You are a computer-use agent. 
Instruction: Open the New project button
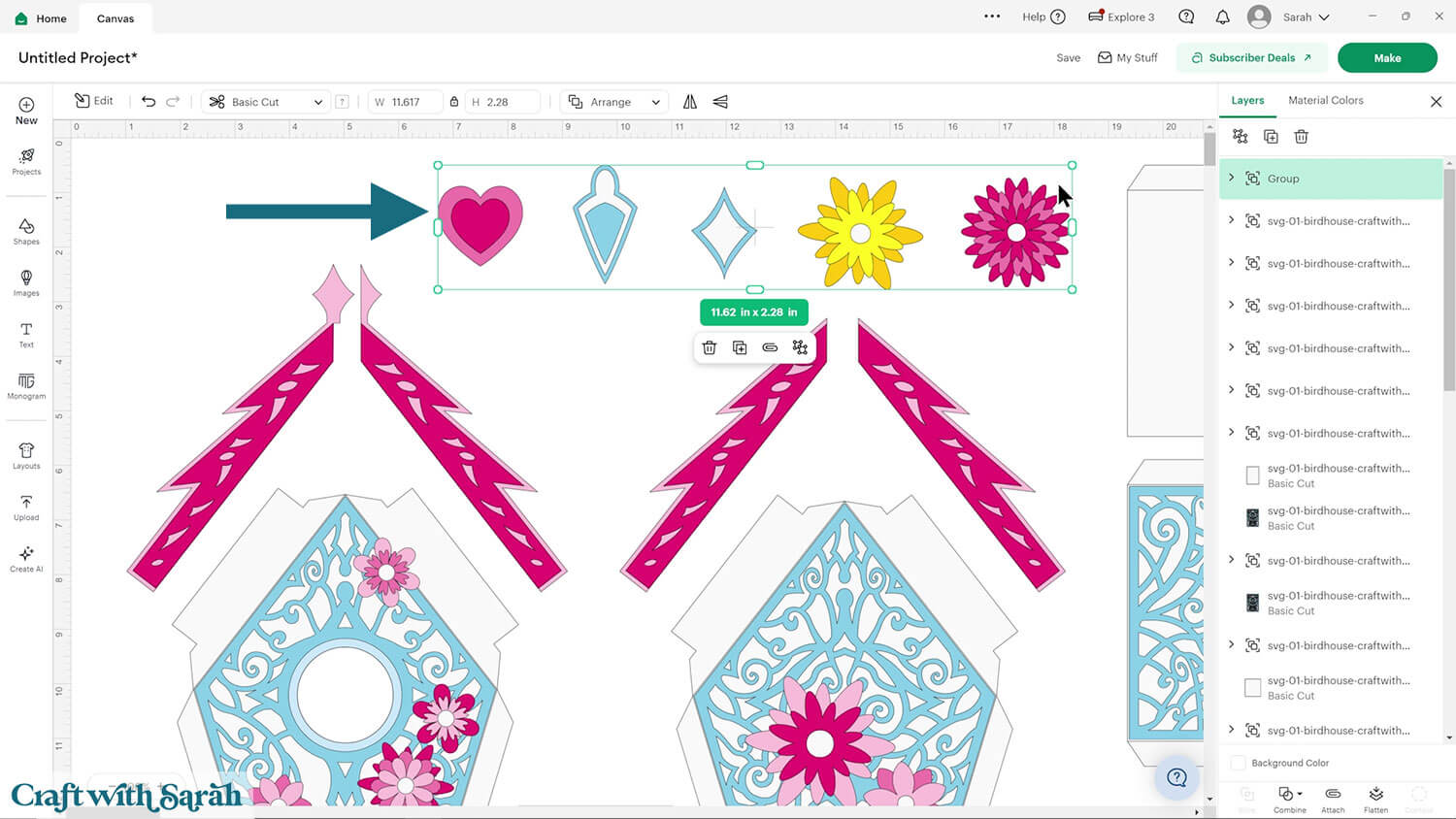click(x=26, y=111)
